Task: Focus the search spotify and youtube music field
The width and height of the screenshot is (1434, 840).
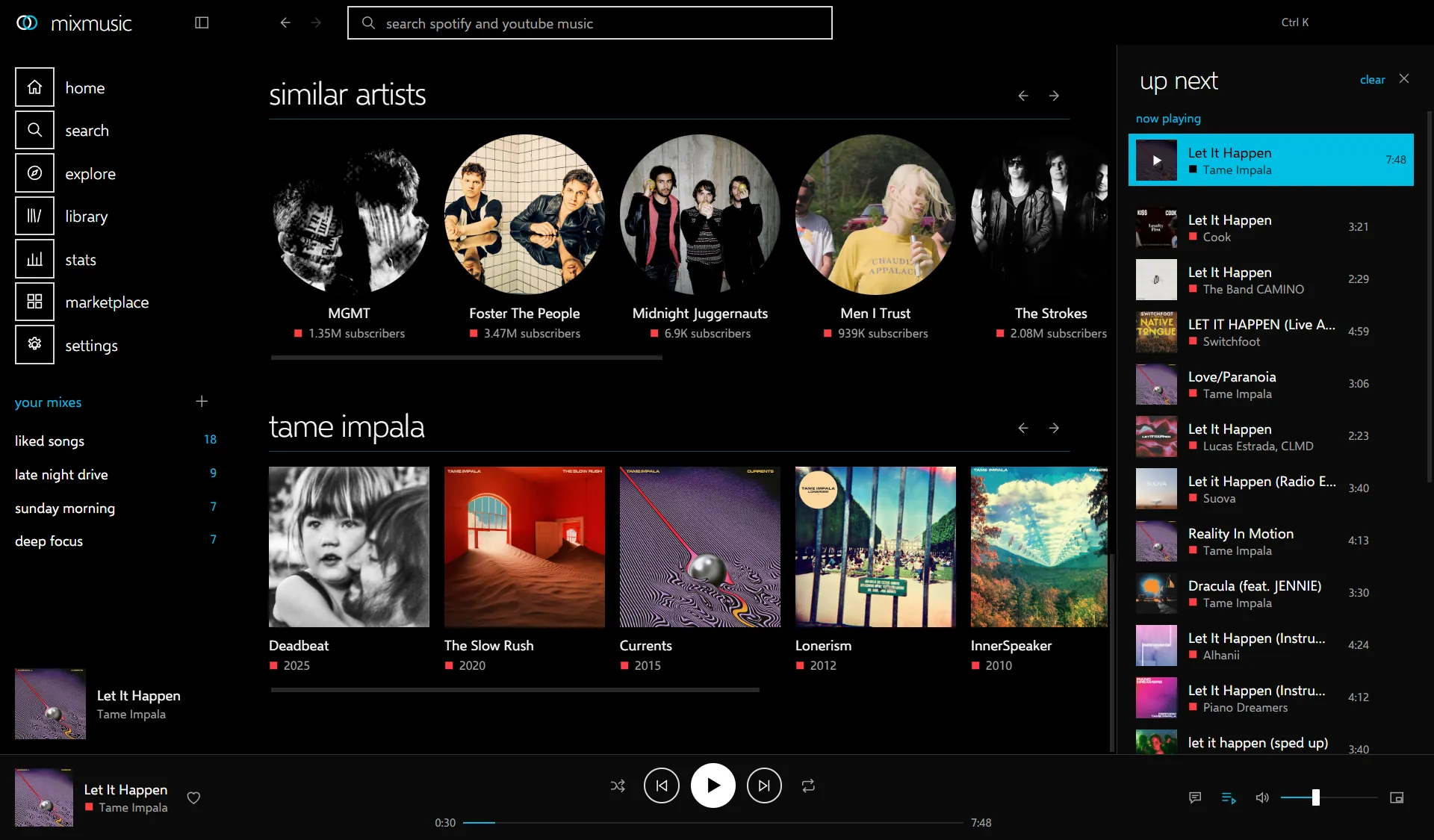Action: click(x=589, y=23)
